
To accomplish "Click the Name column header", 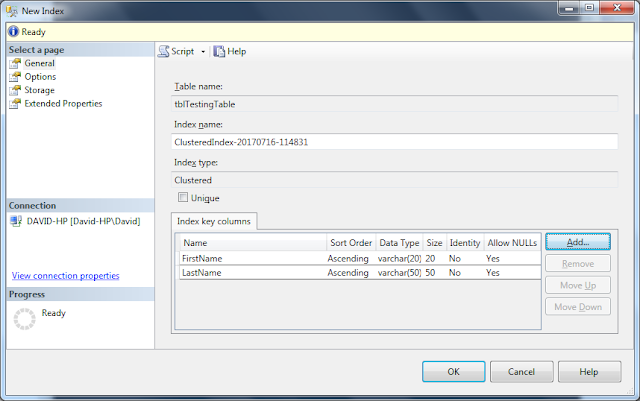I will tap(253, 243).
